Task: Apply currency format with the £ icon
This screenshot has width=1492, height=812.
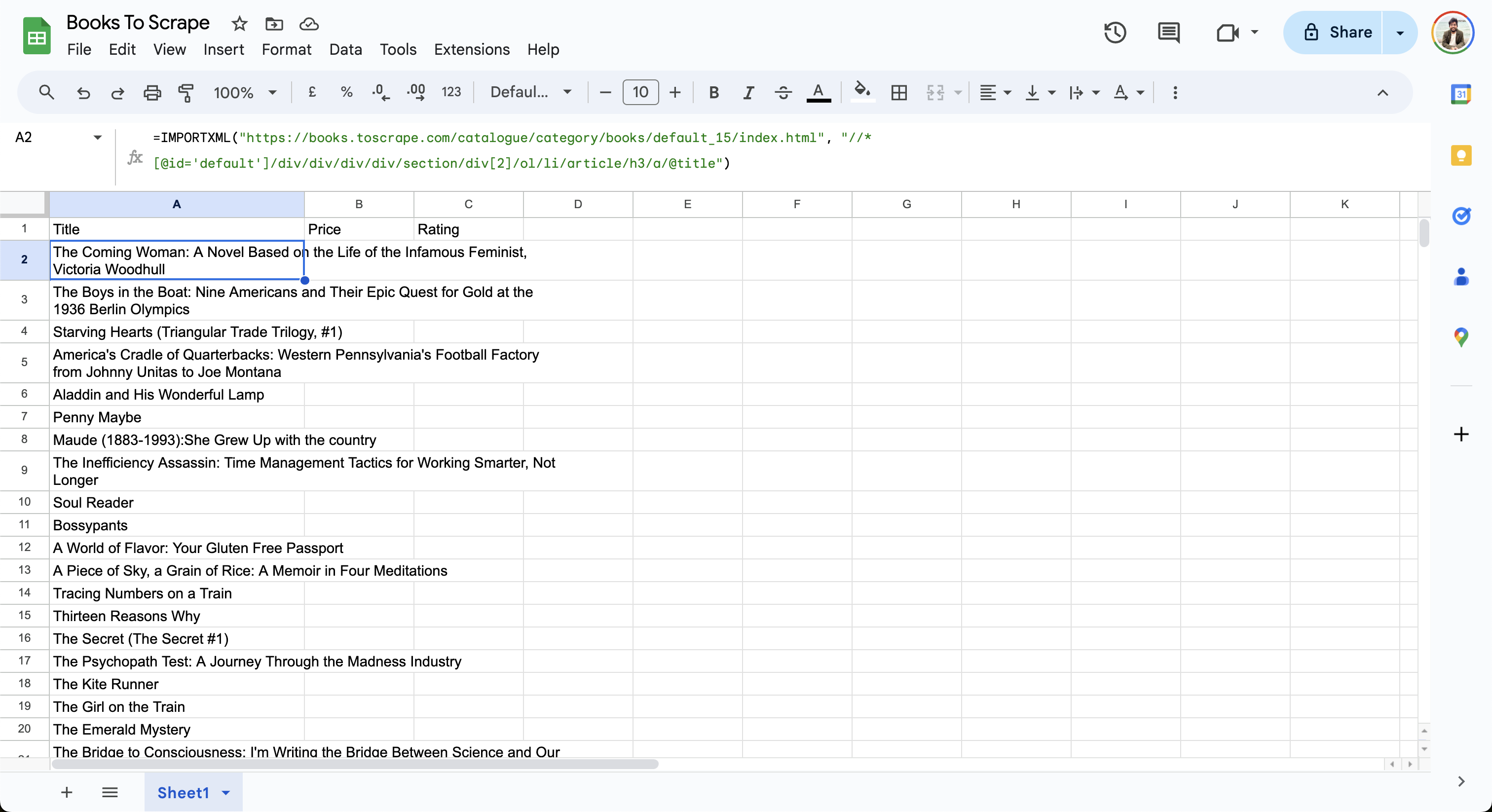Action: pyautogui.click(x=312, y=92)
